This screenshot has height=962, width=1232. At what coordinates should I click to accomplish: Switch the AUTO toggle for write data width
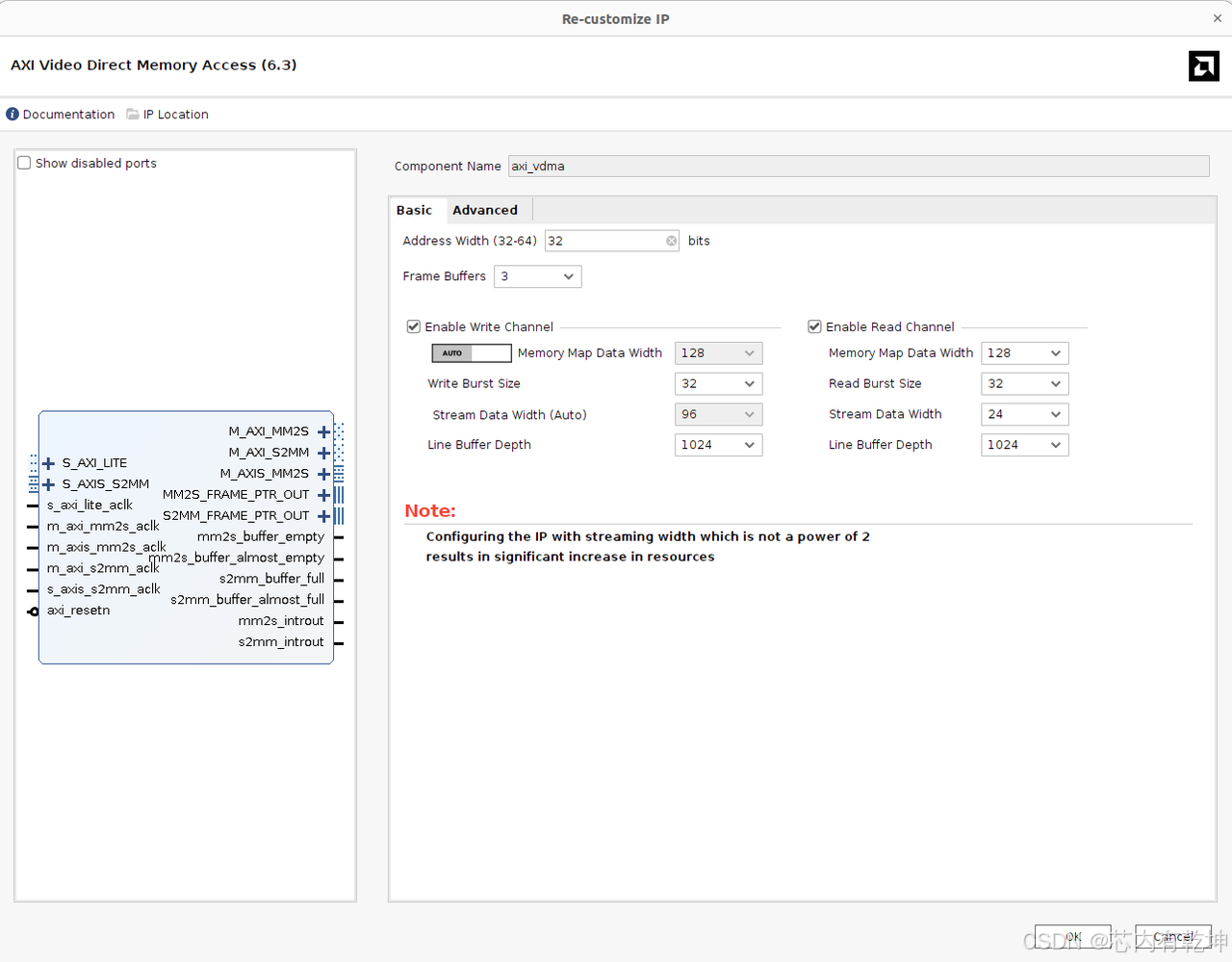point(472,353)
